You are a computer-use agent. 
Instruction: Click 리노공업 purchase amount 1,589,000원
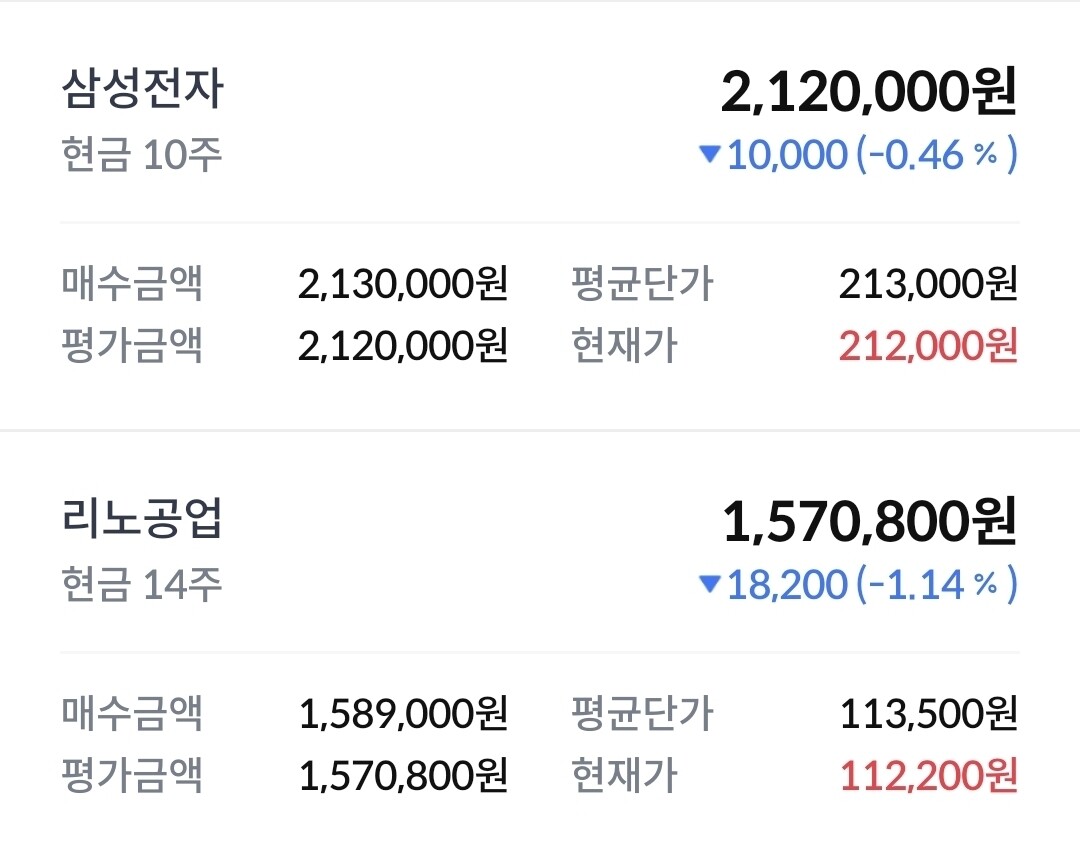(x=403, y=714)
